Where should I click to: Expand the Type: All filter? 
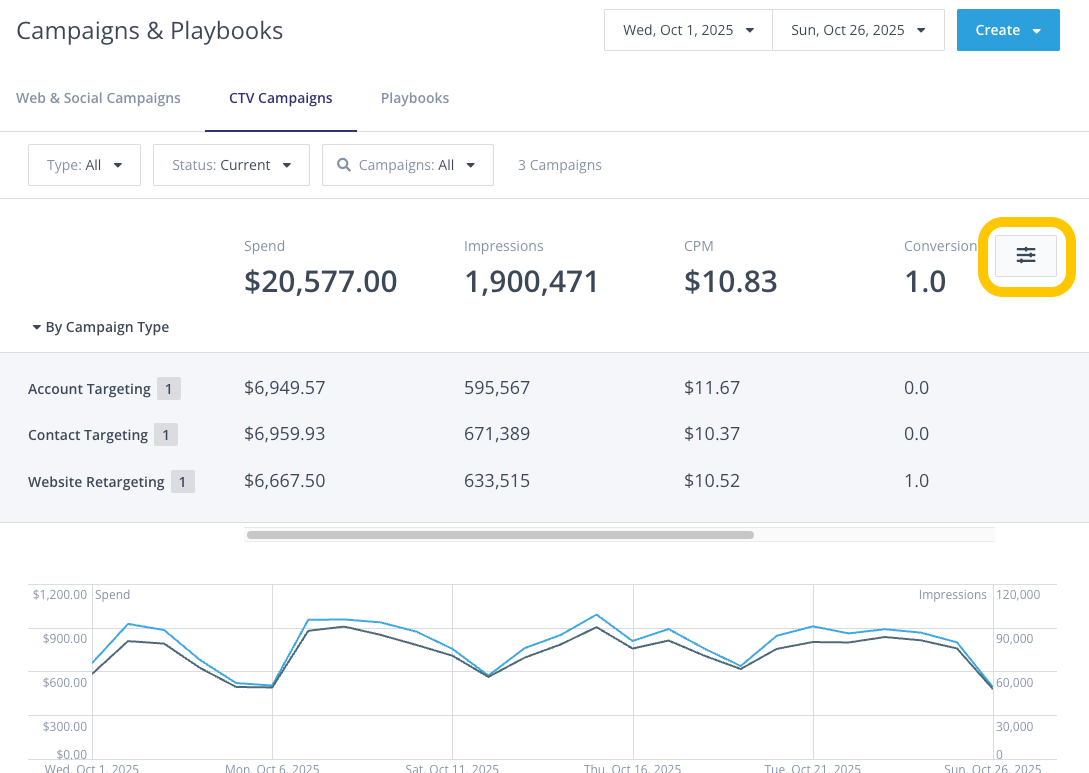[84, 165]
